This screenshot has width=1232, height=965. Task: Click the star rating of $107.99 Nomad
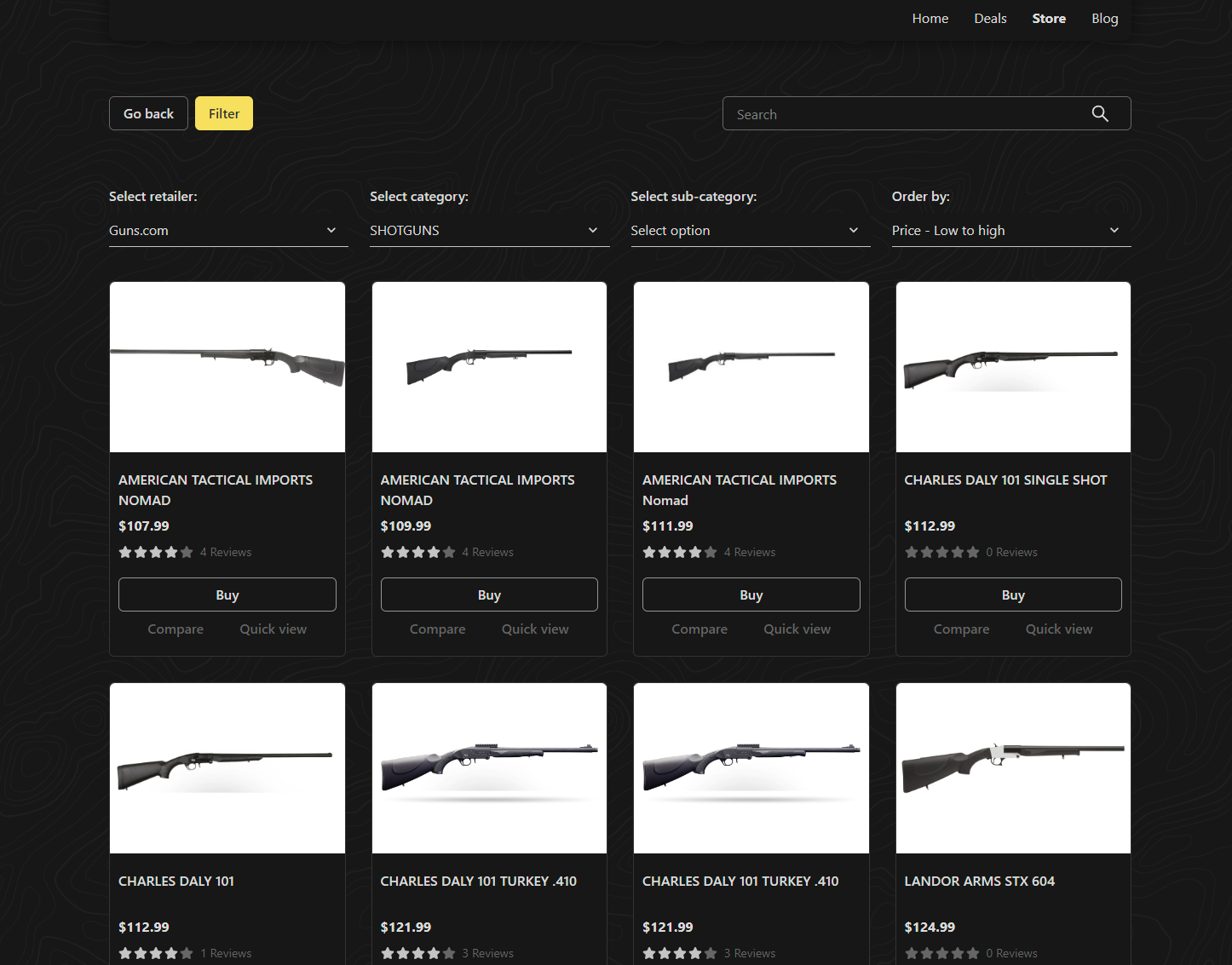[156, 553]
